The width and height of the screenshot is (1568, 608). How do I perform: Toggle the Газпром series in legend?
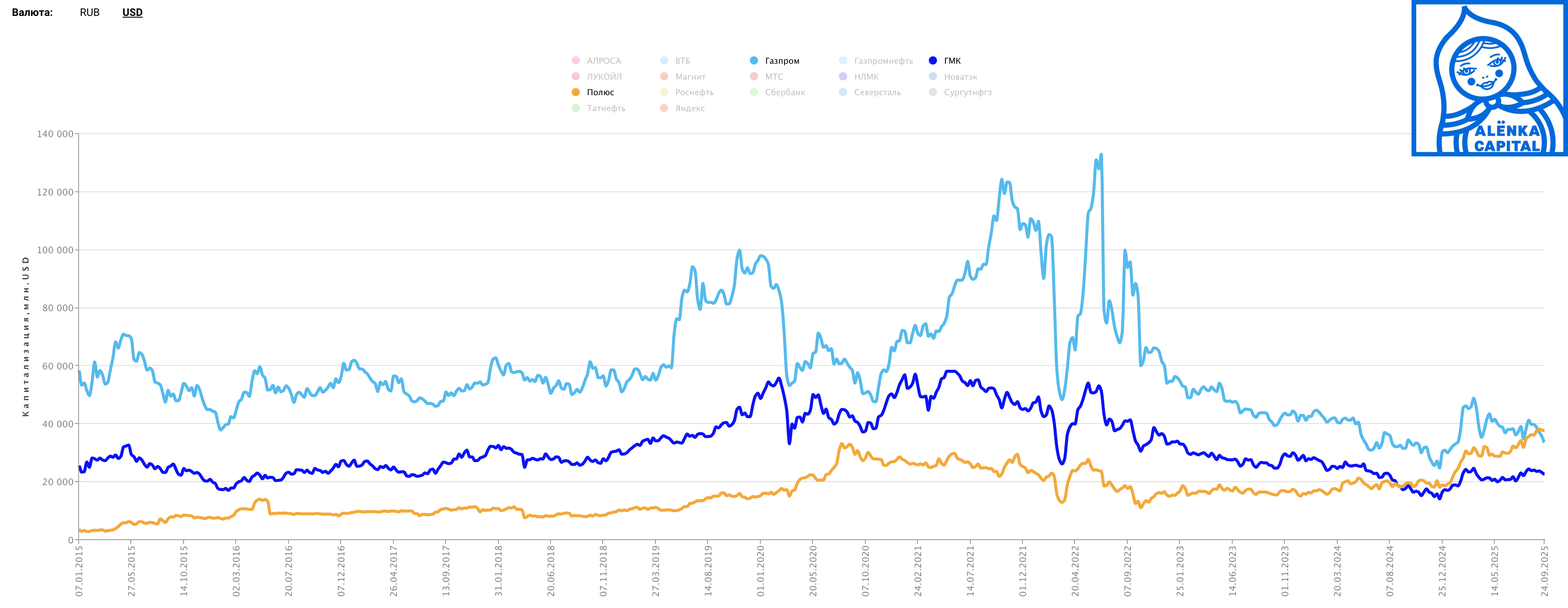(x=781, y=61)
